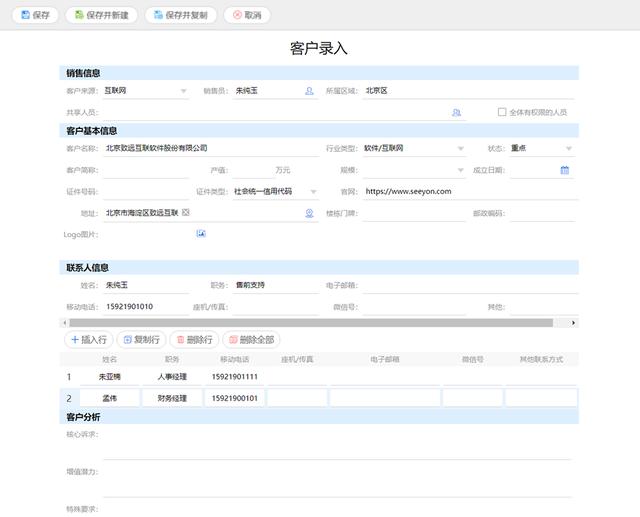Click the clear icon after 北京市海淀区致远互联

coord(186,212)
